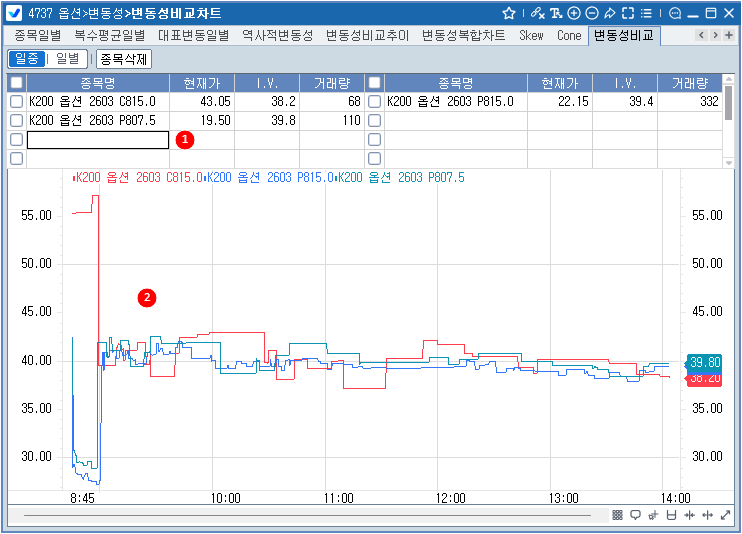Check the K200 옵션 2603 C815.0 row checkbox

pos(16,102)
